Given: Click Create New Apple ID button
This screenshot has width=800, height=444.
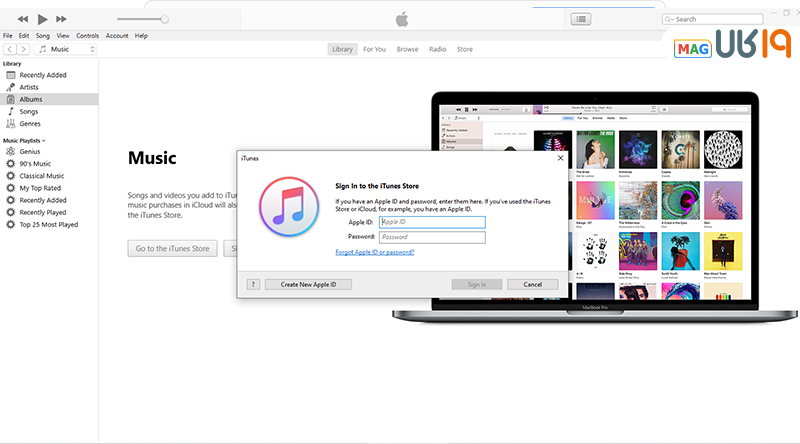Looking at the screenshot, I should coord(308,284).
